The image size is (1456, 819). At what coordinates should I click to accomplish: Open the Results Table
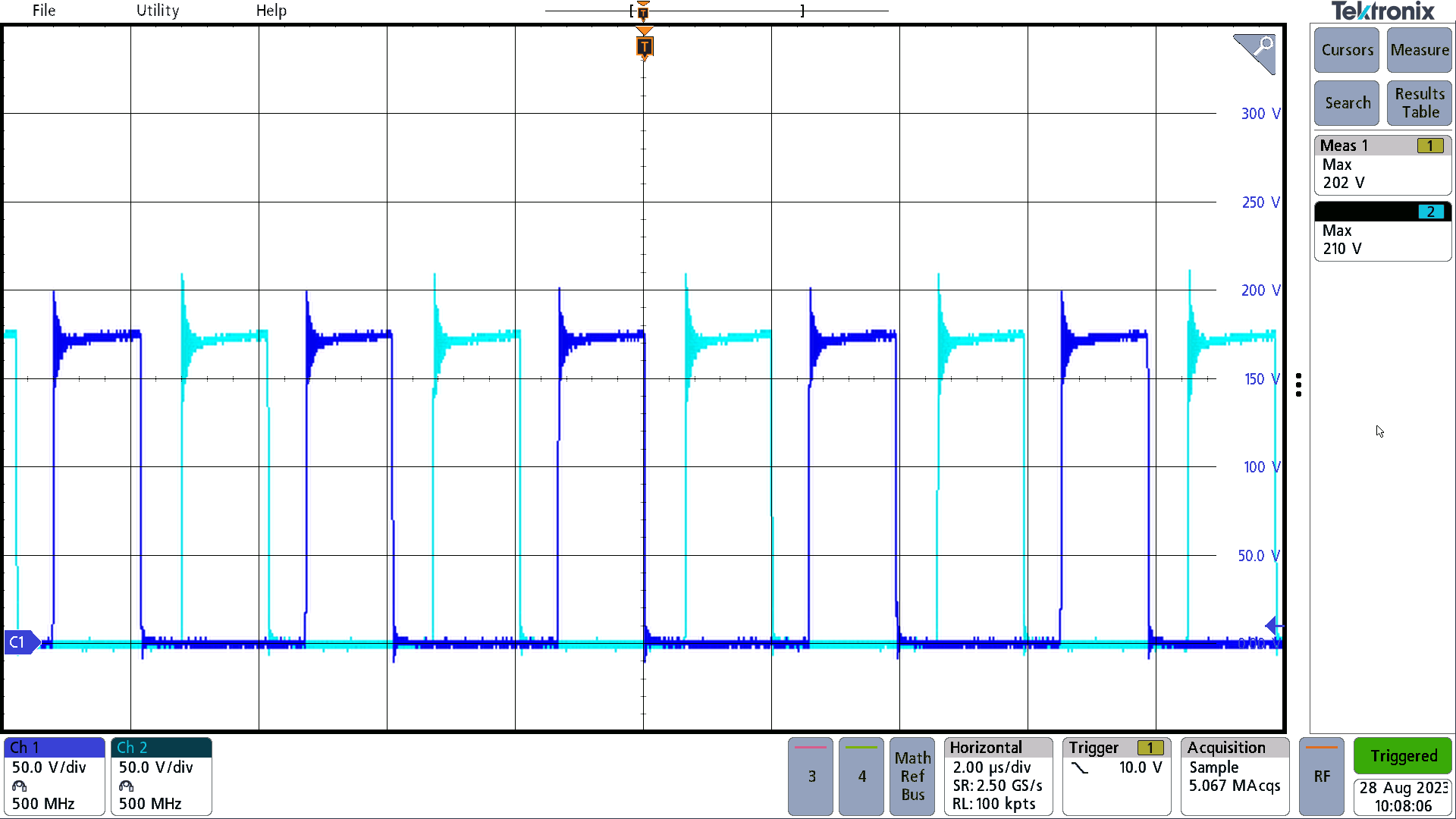coord(1420,103)
